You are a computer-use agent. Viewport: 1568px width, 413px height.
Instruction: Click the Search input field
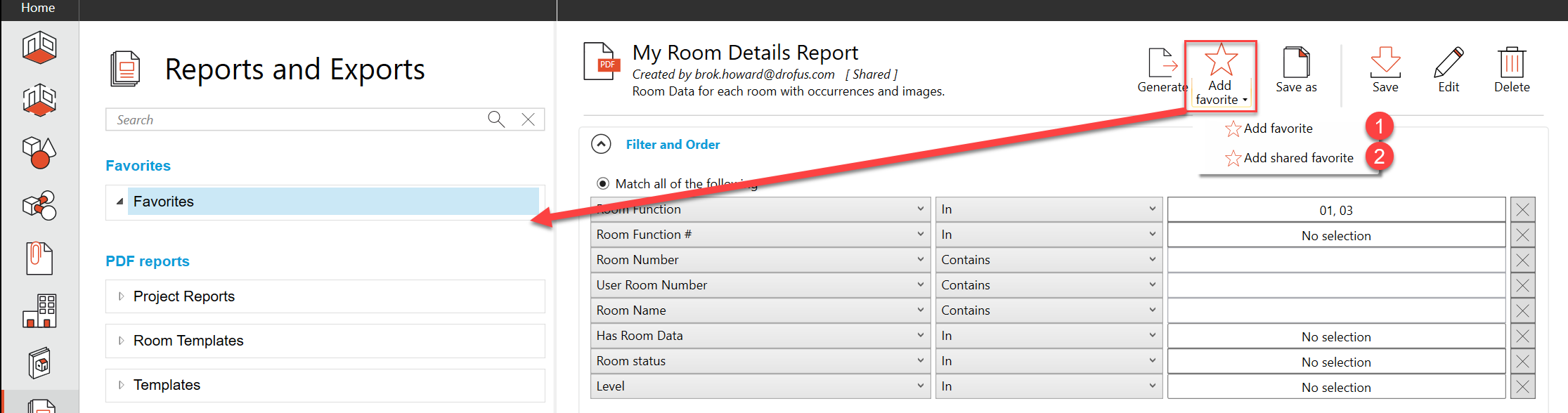click(295, 119)
